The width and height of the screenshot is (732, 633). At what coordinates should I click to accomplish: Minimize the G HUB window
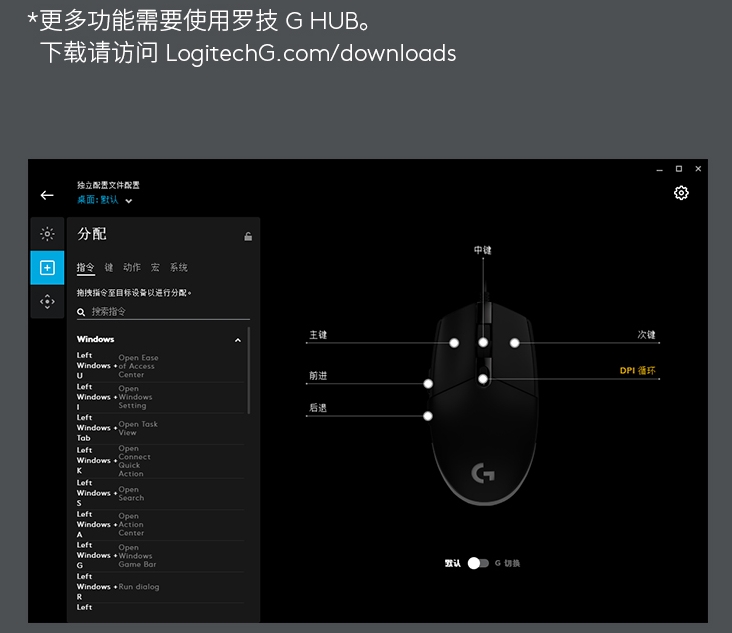659,169
